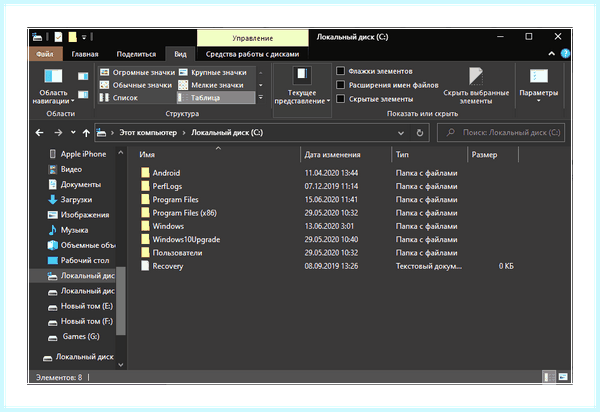The height and width of the screenshot is (412, 600).
Task: Show Скрытые элементы checkbox
Action: tap(341, 99)
